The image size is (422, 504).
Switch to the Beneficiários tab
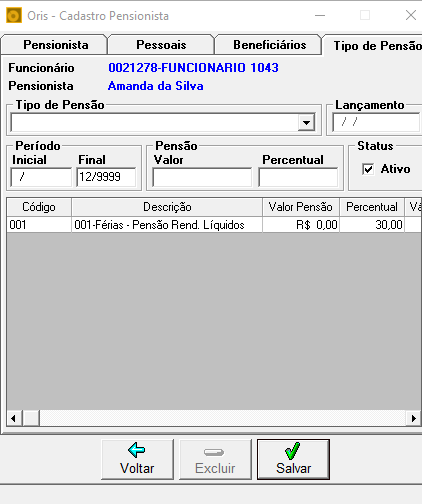[269, 45]
